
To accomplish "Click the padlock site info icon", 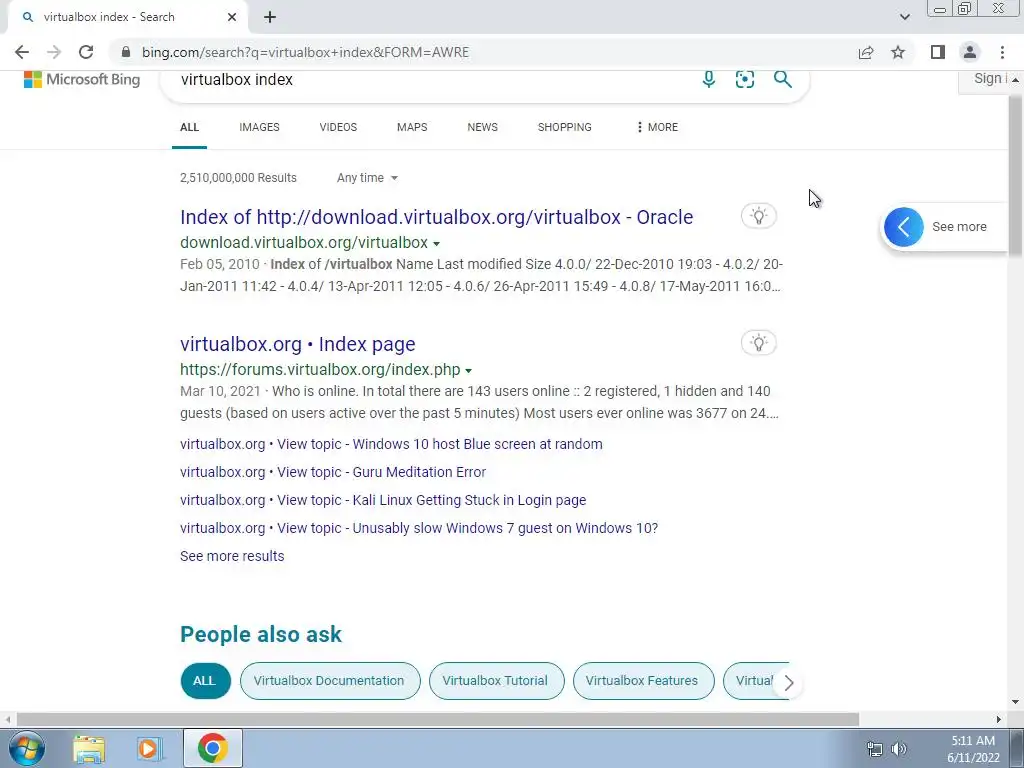I will tap(126, 52).
